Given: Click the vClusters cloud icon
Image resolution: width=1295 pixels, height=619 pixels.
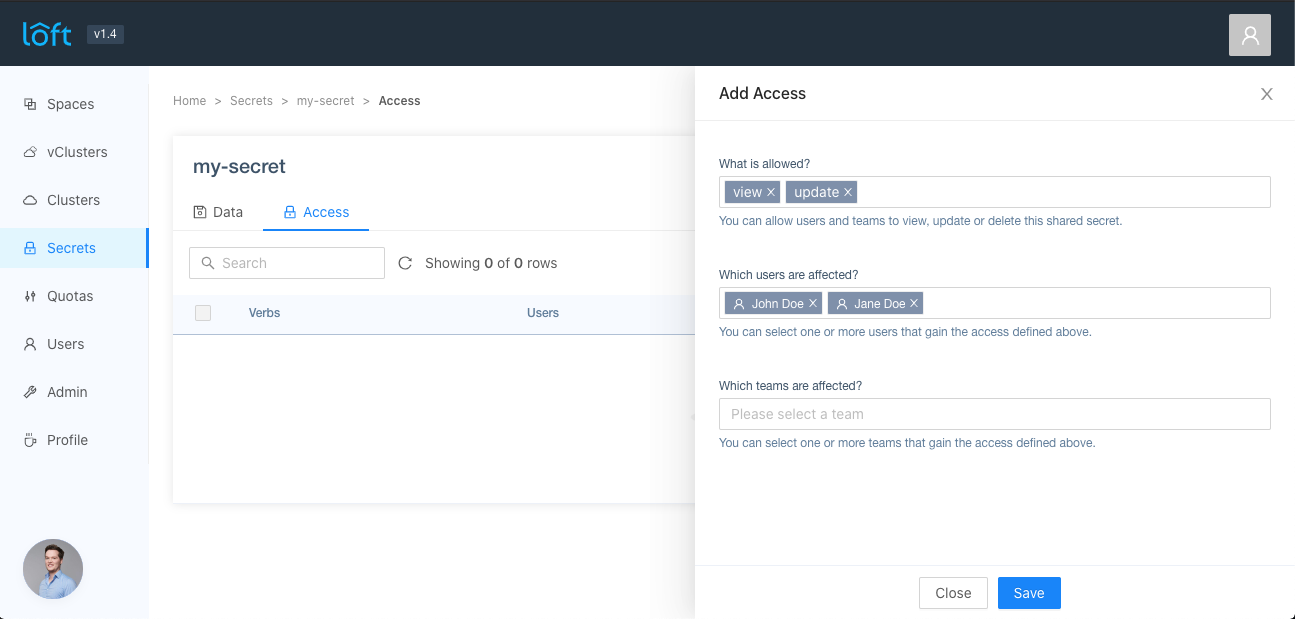Looking at the screenshot, I should point(30,152).
